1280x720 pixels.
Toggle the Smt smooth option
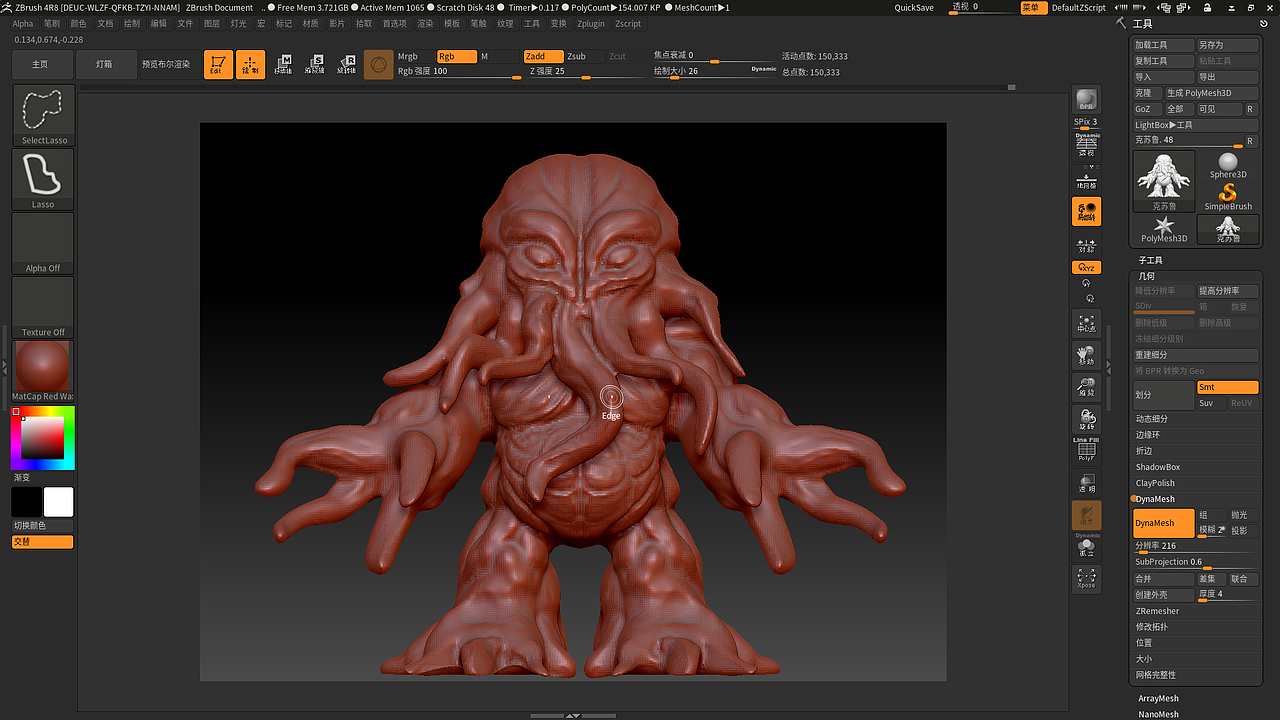point(1227,387)
